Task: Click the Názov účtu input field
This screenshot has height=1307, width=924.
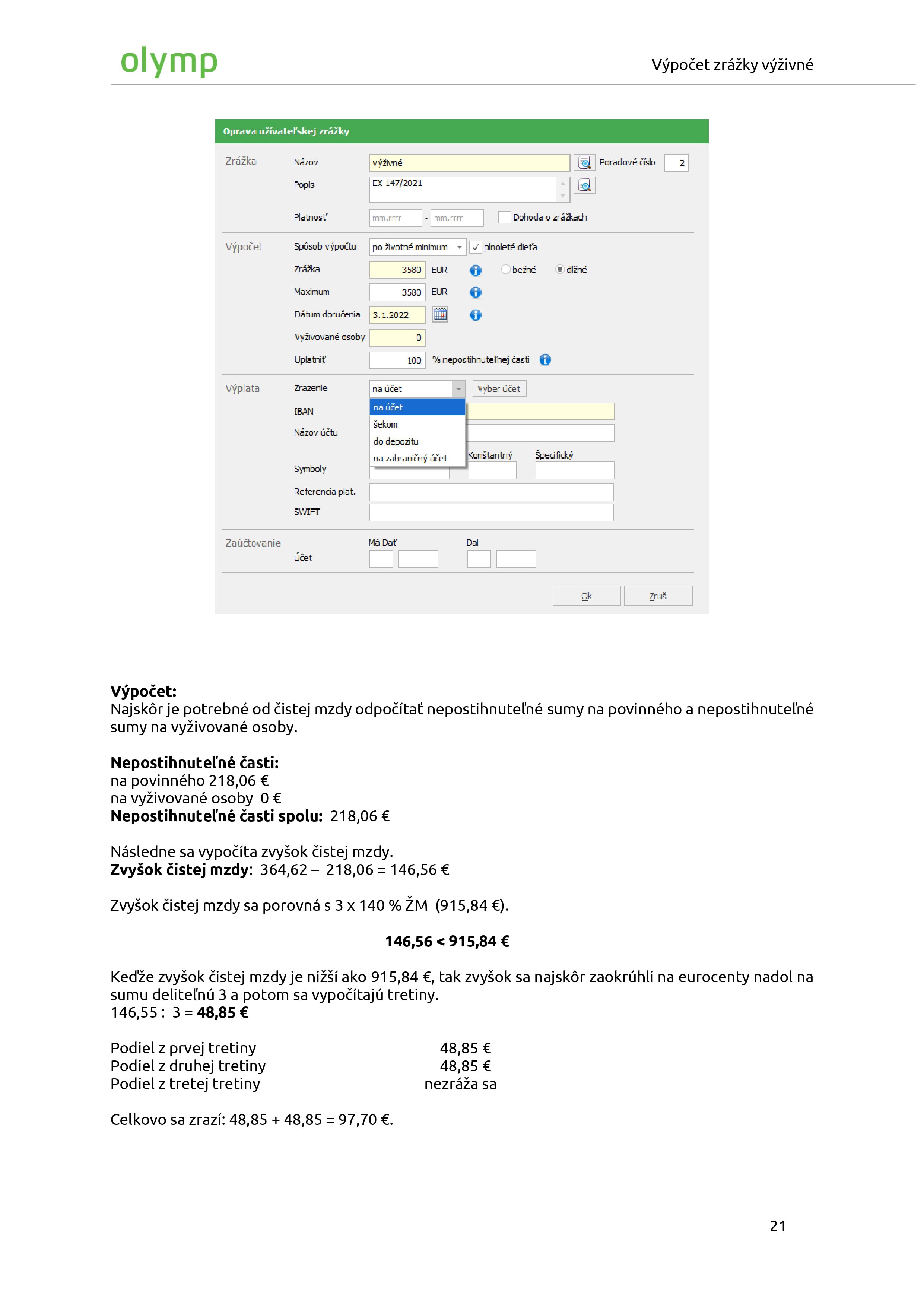Action: 540,433
